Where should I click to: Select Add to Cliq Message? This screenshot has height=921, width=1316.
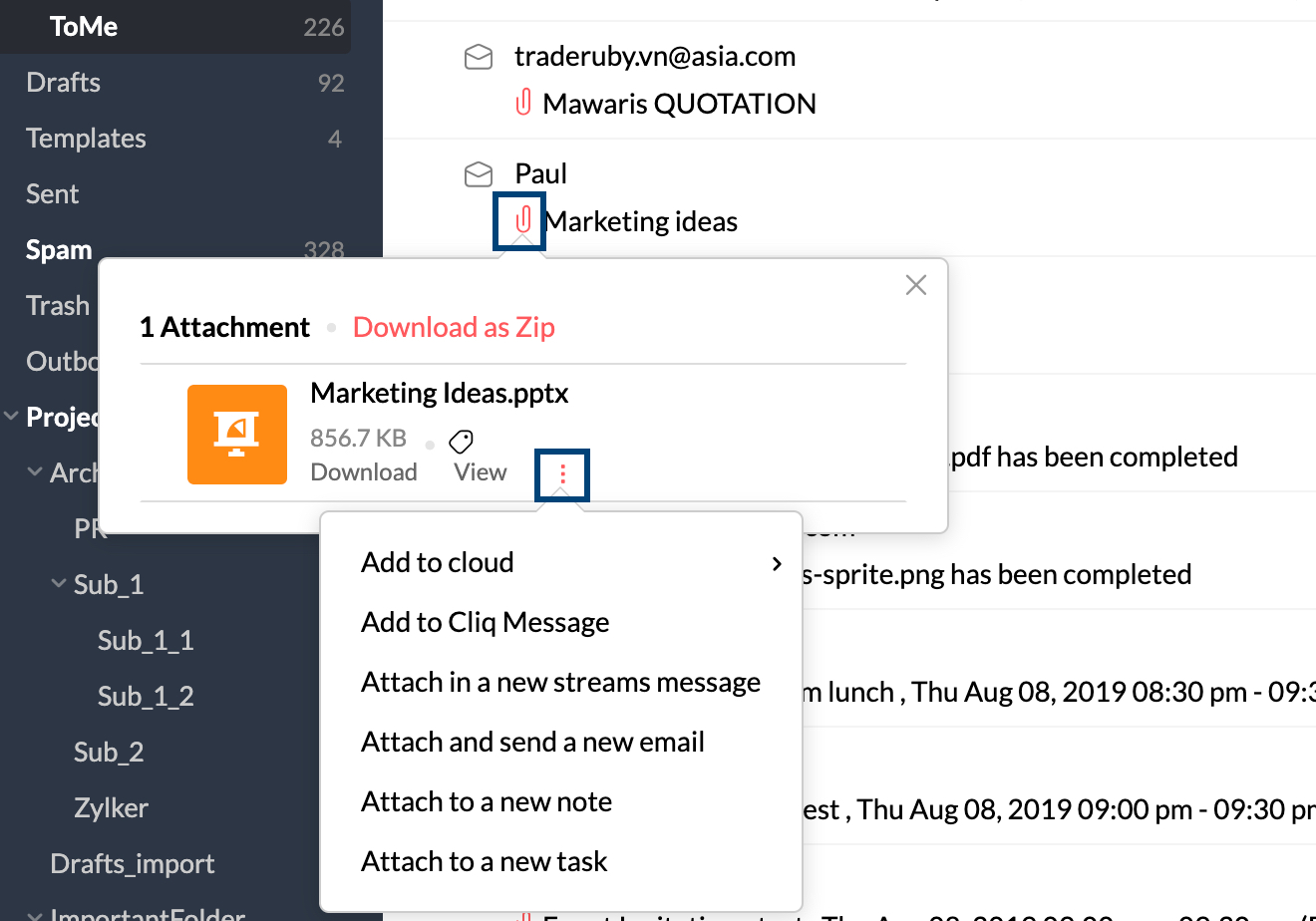[485, 623]
